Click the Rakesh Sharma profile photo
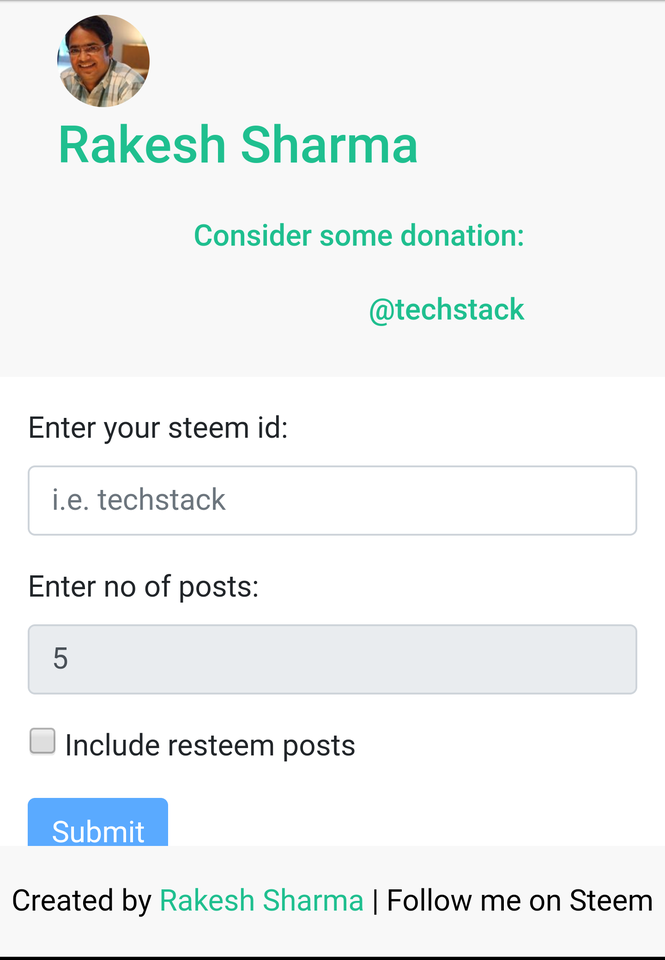The image size is (665, 960). (103, 61)
